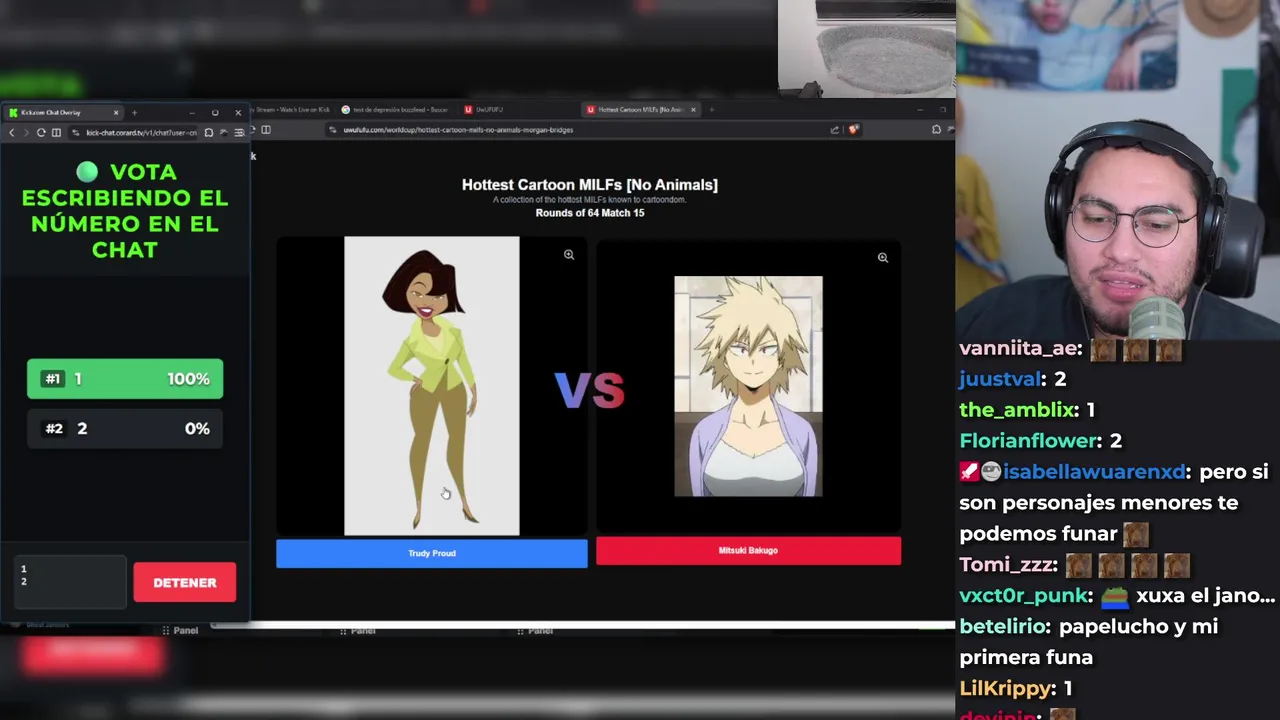1280x720 pixels.
Task: Click options text box beside DETENER
Action: click(70, 582)
